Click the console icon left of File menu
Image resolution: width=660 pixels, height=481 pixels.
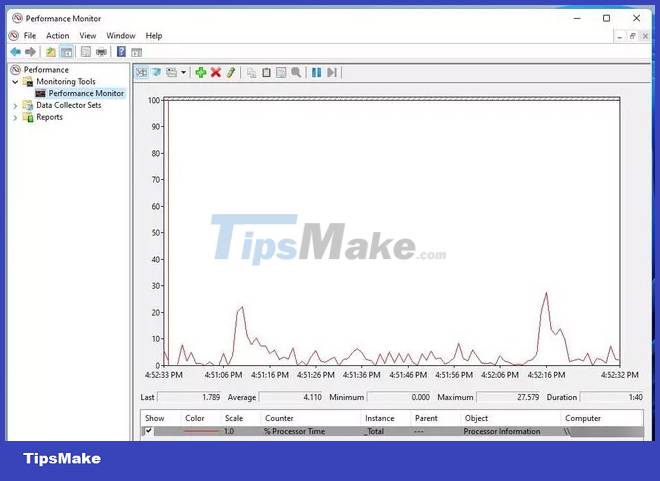point(14,35)
